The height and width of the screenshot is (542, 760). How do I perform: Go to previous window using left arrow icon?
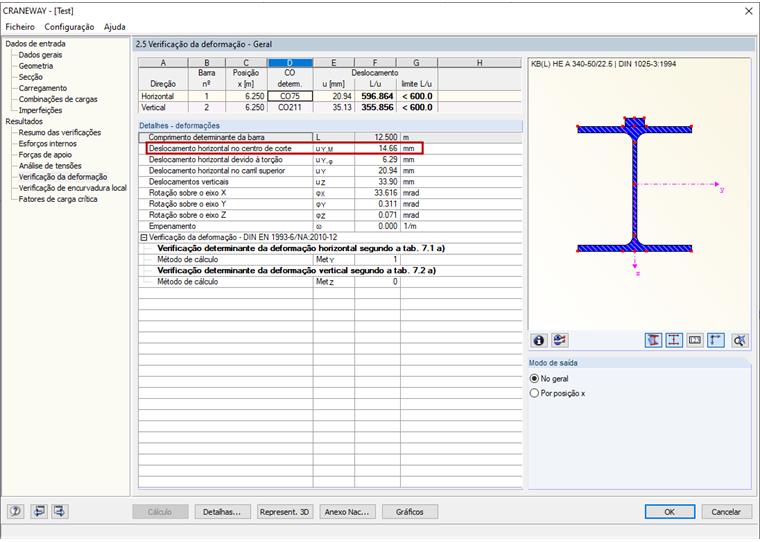(x=39, y=511)
